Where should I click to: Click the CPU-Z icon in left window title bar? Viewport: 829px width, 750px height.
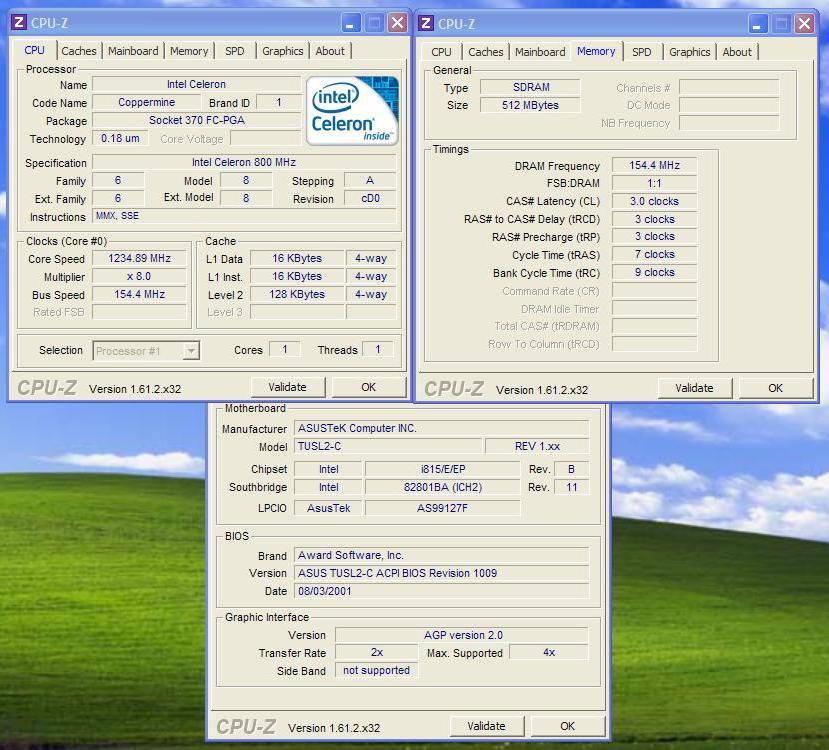point(19,23)
